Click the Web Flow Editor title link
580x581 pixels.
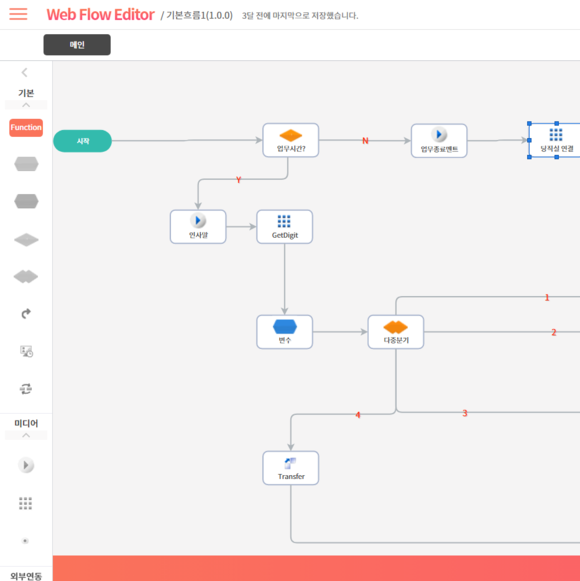pos(100,15)
